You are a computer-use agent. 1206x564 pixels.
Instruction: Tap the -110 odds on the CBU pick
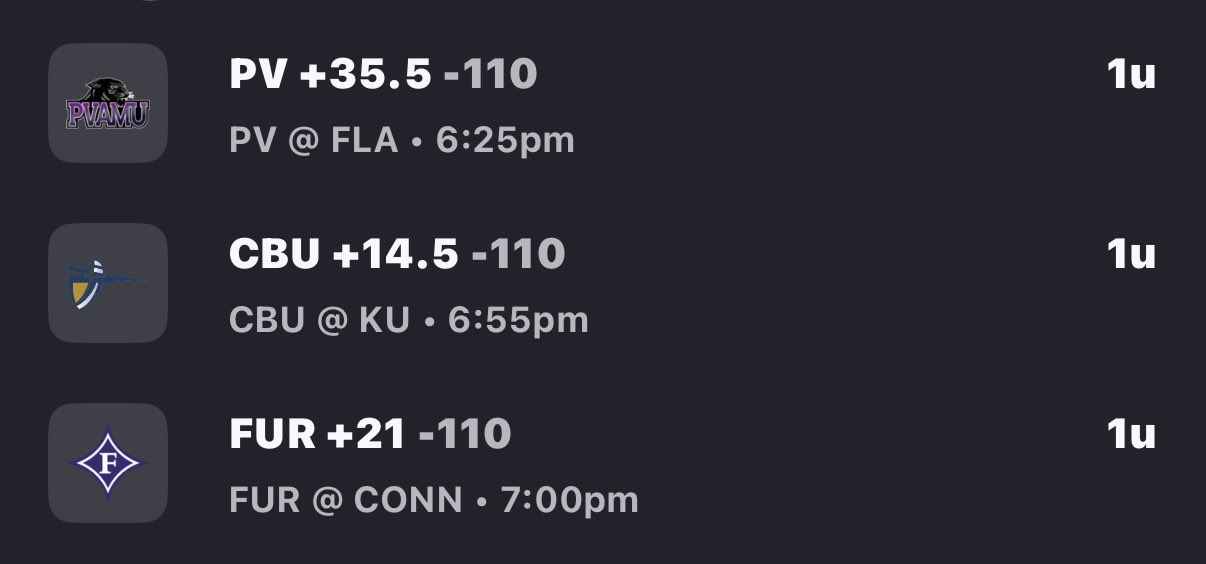pos(518,255)
